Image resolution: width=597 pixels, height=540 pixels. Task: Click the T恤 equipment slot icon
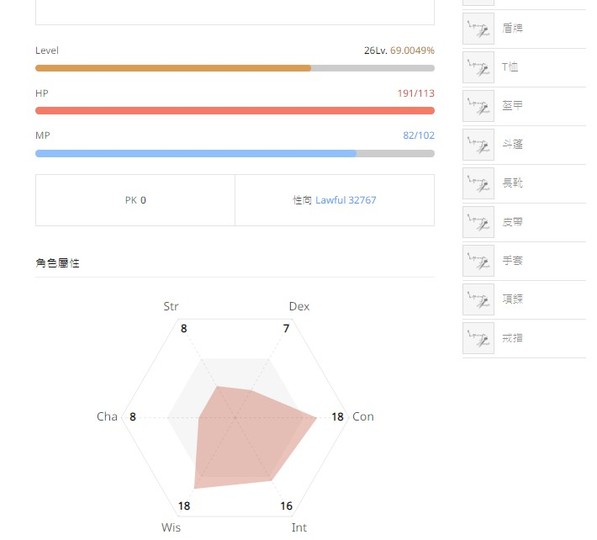478,67
